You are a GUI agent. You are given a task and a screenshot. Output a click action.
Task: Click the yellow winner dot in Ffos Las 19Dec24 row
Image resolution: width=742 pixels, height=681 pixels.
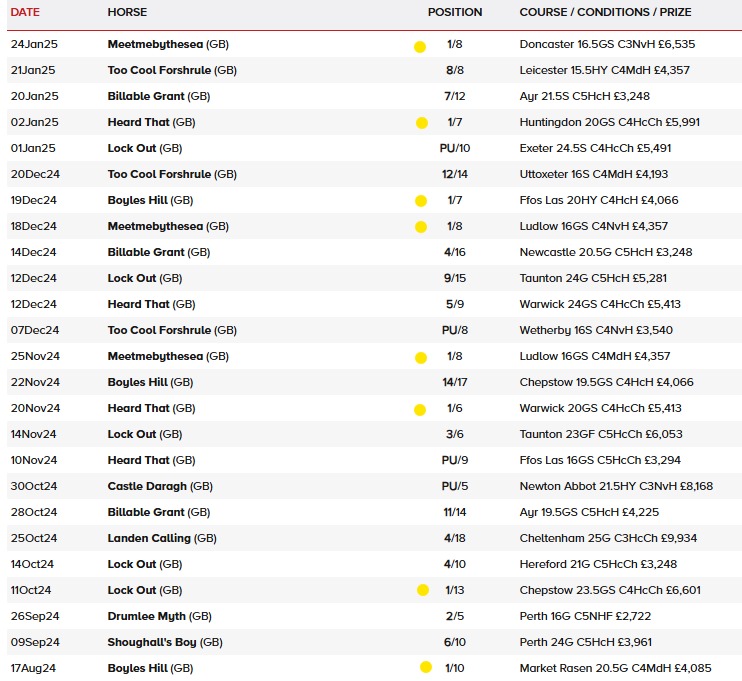[x=421, y=201]
